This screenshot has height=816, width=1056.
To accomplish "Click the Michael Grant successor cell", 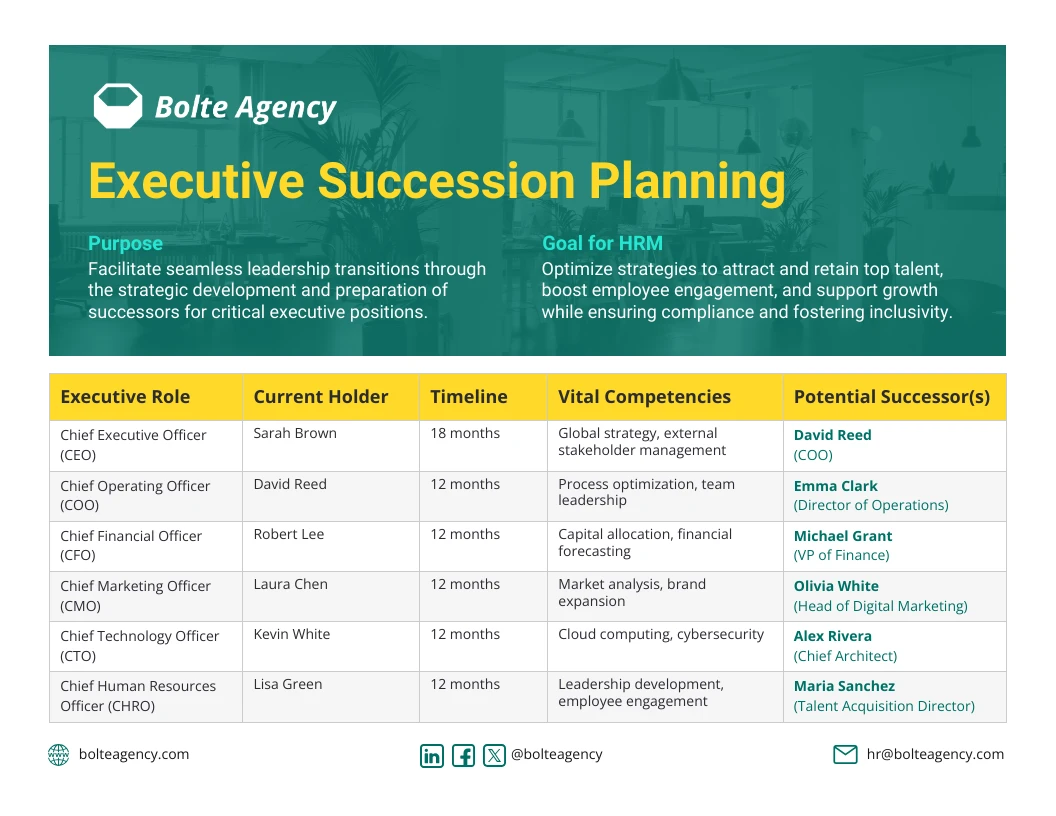I will (895, 546).
